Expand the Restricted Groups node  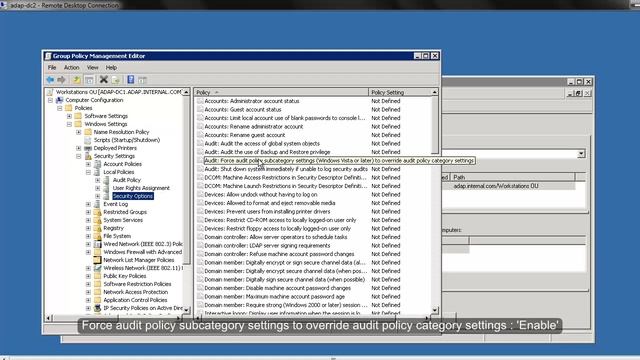[x=88, y=212]
